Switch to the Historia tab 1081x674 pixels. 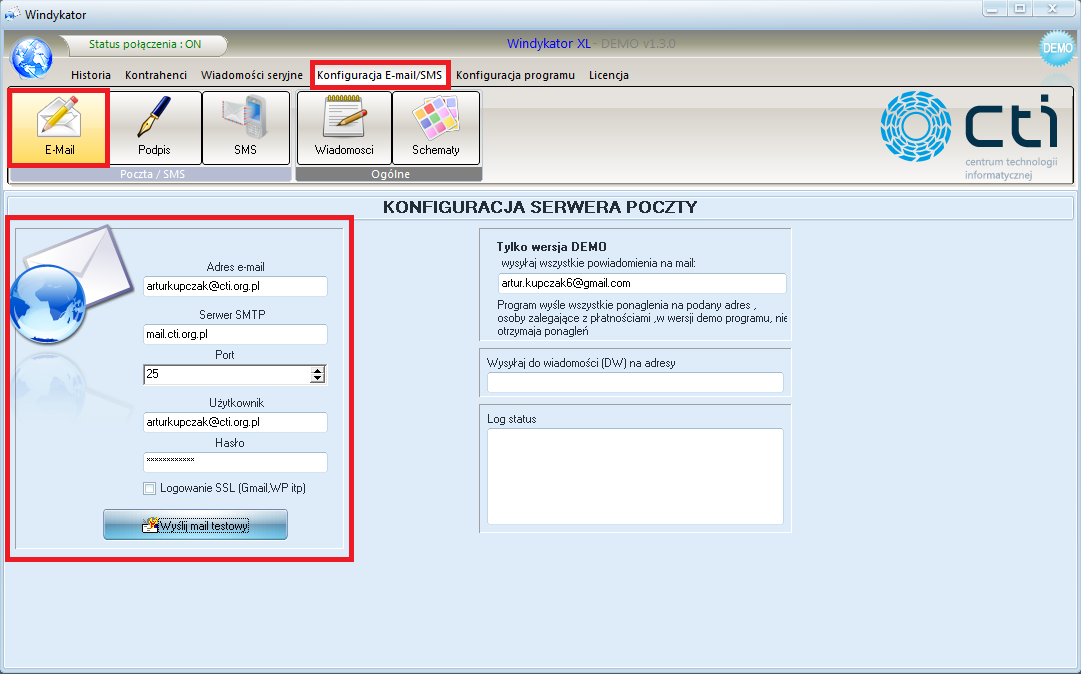[91, 75]
